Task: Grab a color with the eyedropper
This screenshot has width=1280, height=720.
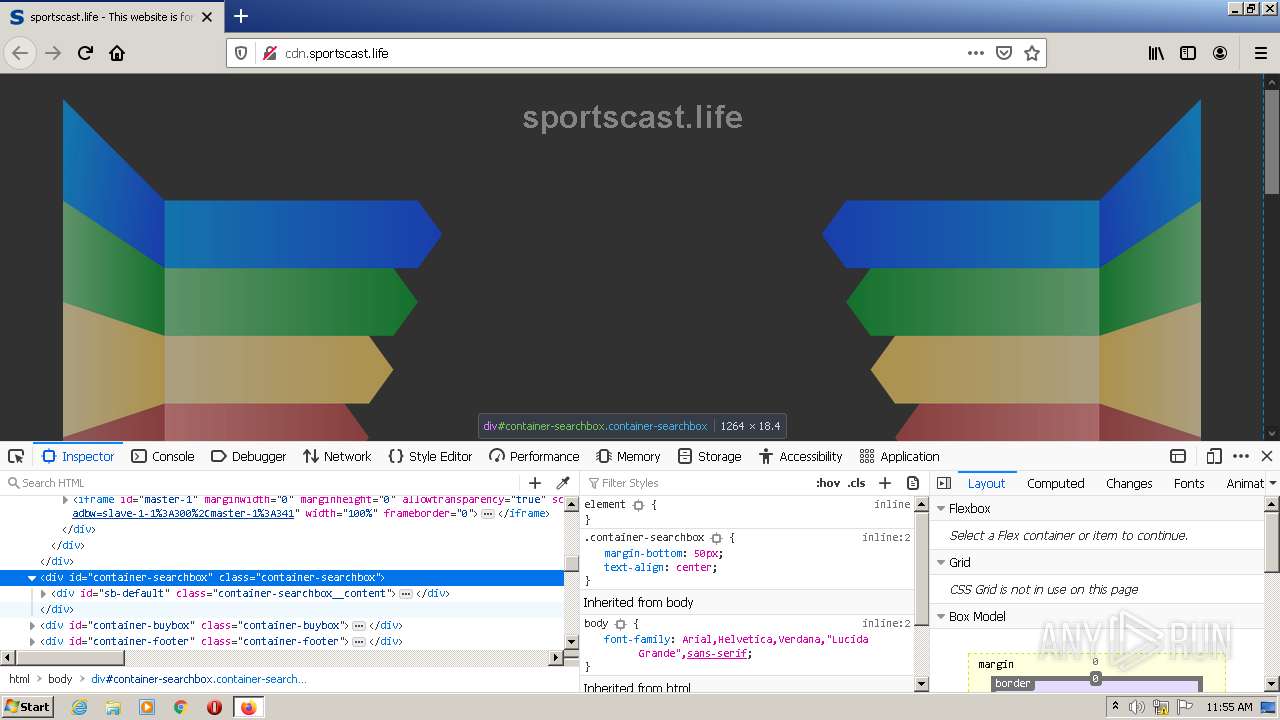Action: 563,483
